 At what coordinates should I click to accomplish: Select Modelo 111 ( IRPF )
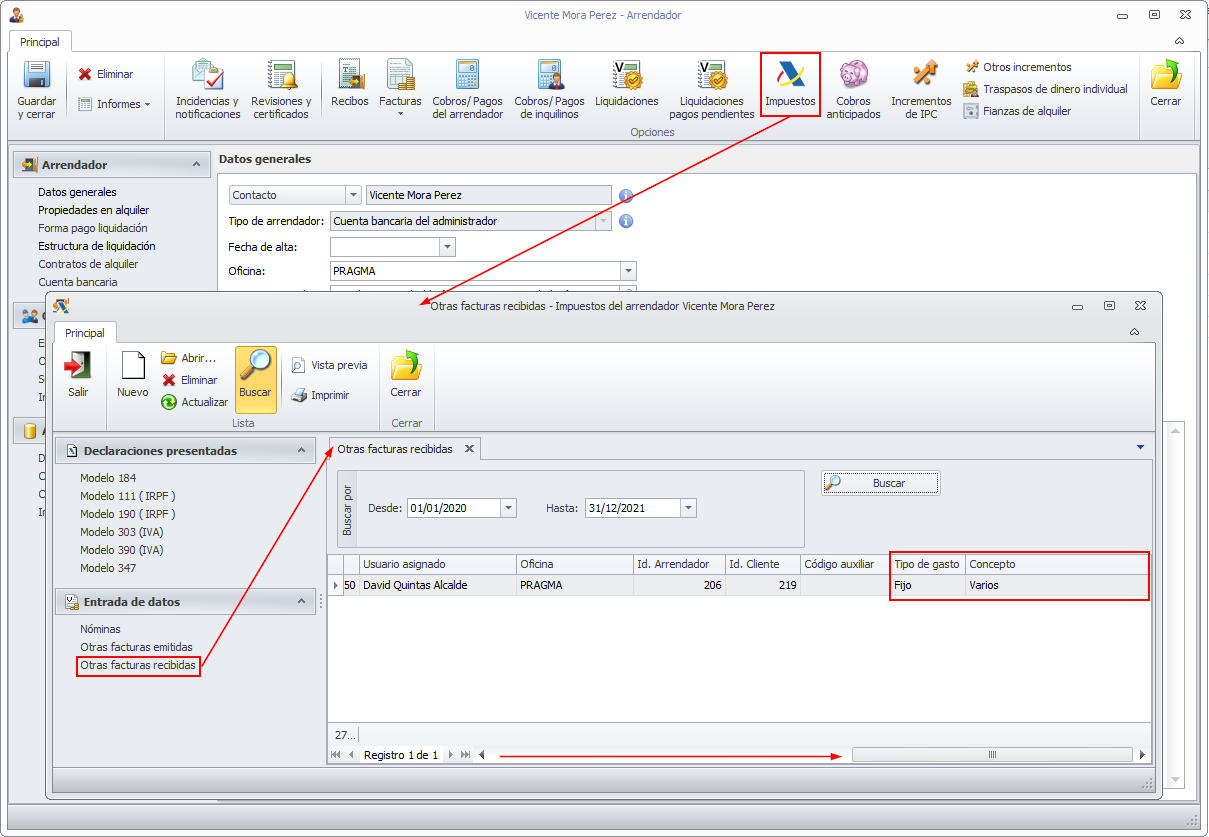click(x=128, y=496)
